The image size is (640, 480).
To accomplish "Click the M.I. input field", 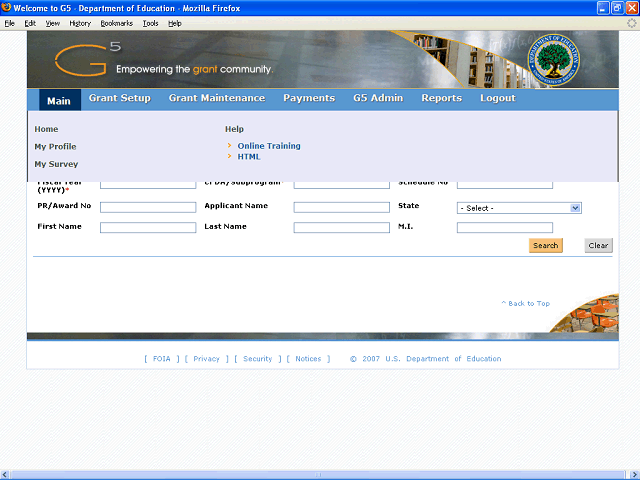I will (505, 227).
